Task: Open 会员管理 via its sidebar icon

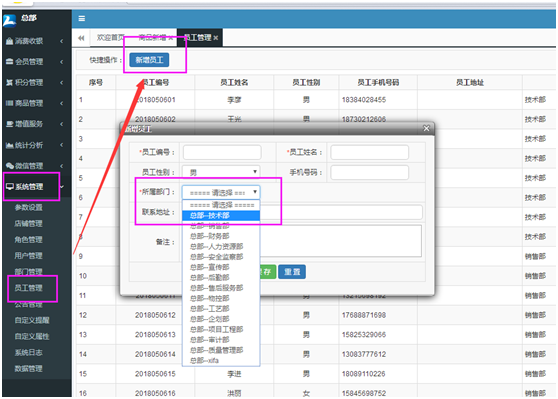Action: coord(10,62)
